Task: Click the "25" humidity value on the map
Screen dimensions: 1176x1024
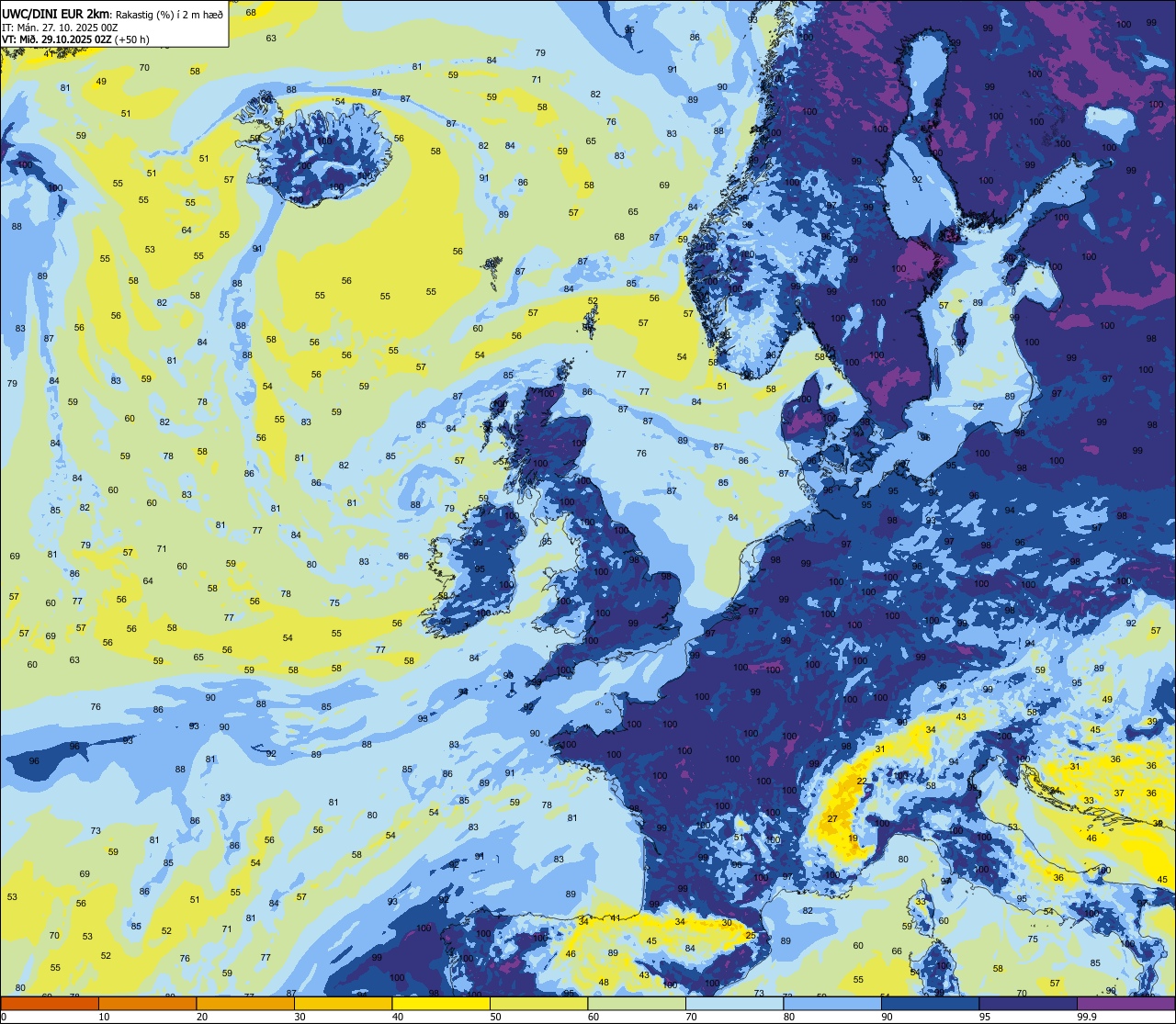Action: pos(750,936)
